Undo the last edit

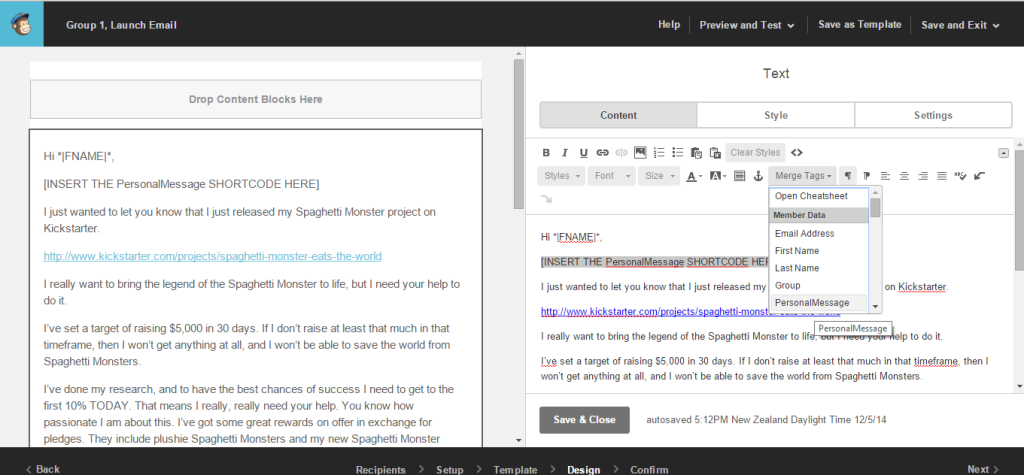pos(979,176)
